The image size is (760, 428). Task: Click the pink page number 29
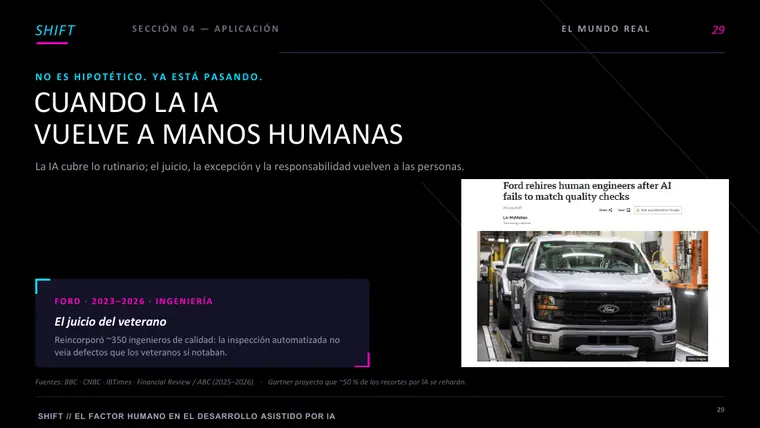(x=718, y=30)
